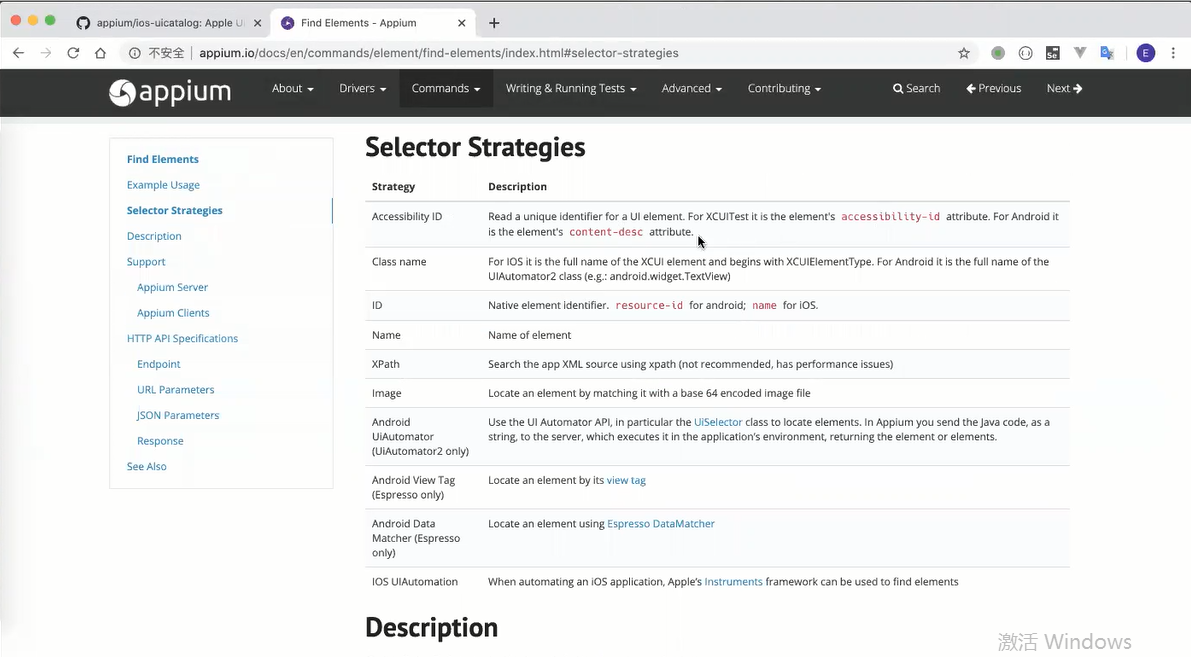Expand the Contributing dropdown menu

[x=784, y=88]
